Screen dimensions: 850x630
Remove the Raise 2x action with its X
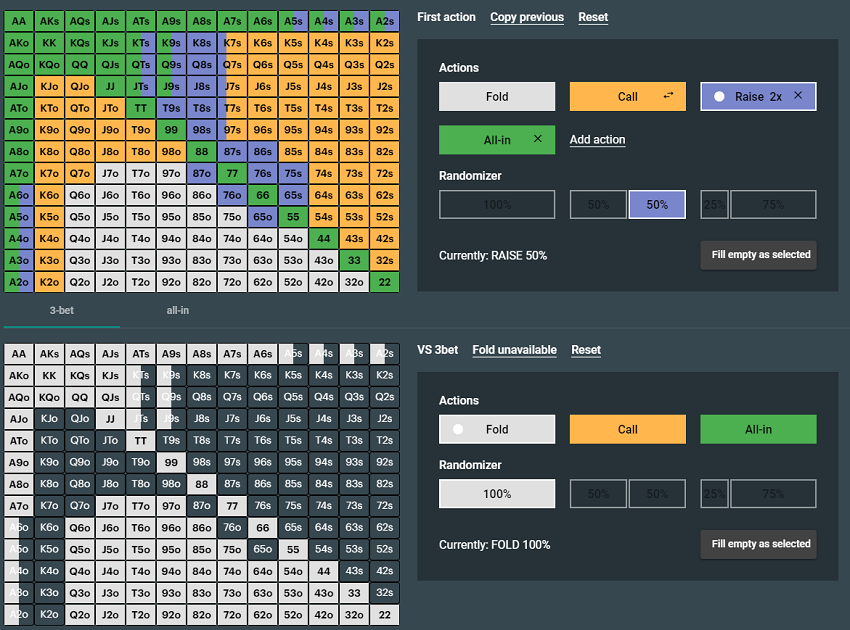[798, 96]
